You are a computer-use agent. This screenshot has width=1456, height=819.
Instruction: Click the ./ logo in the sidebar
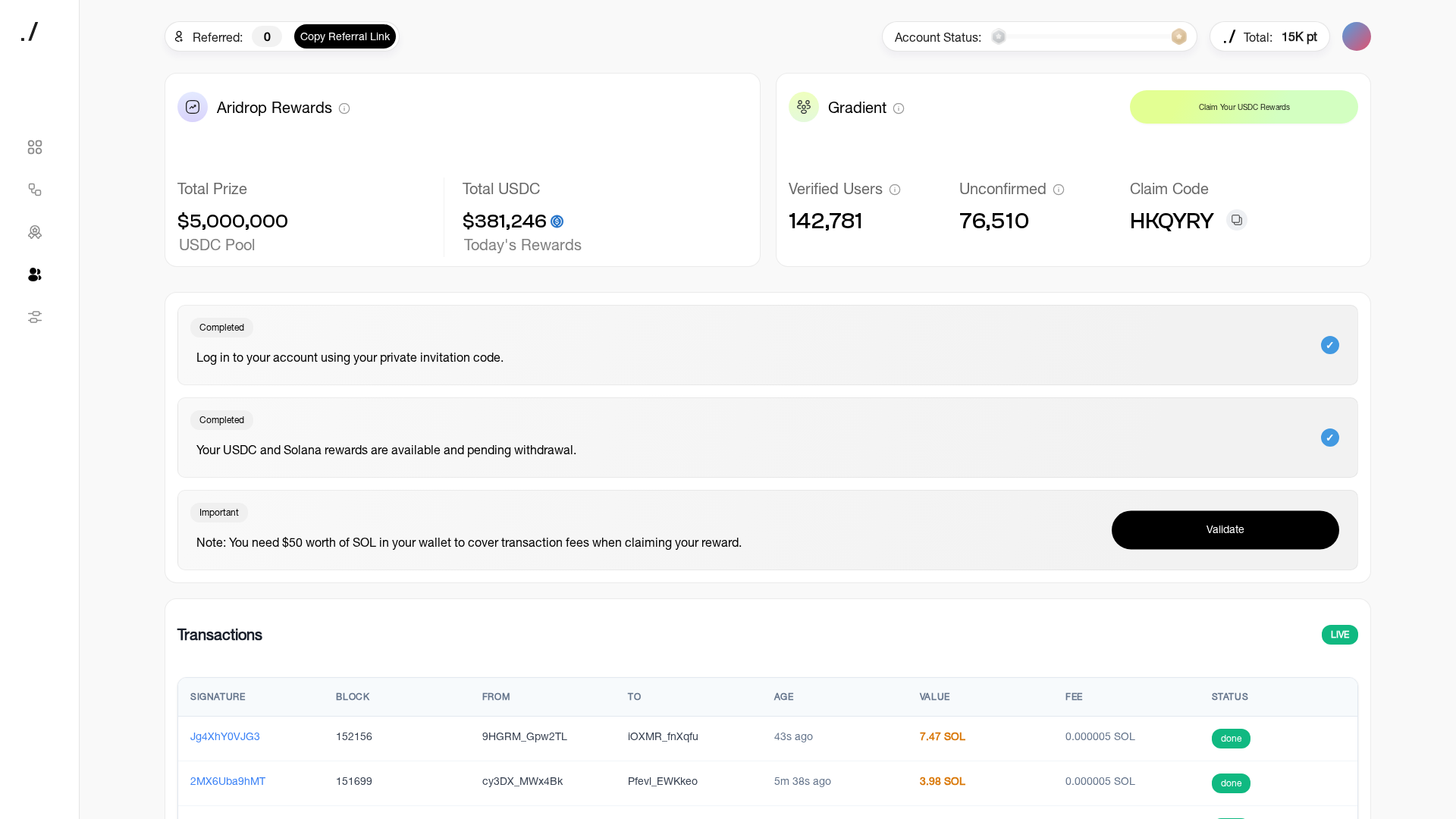30,32
